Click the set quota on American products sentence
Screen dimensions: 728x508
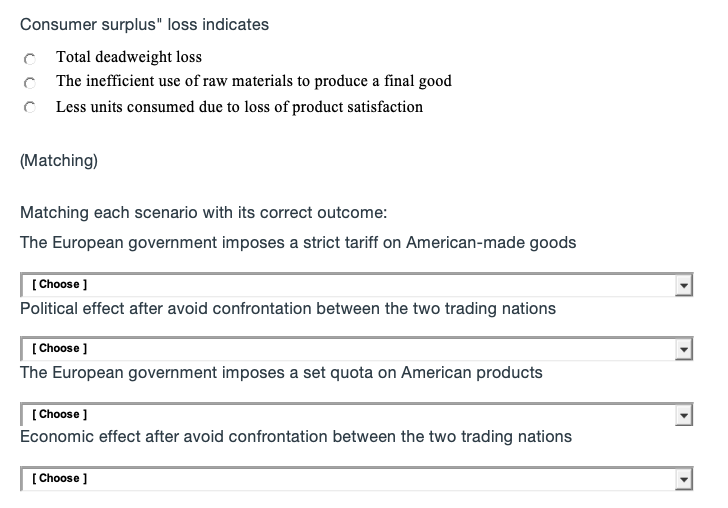pos(281,372)
